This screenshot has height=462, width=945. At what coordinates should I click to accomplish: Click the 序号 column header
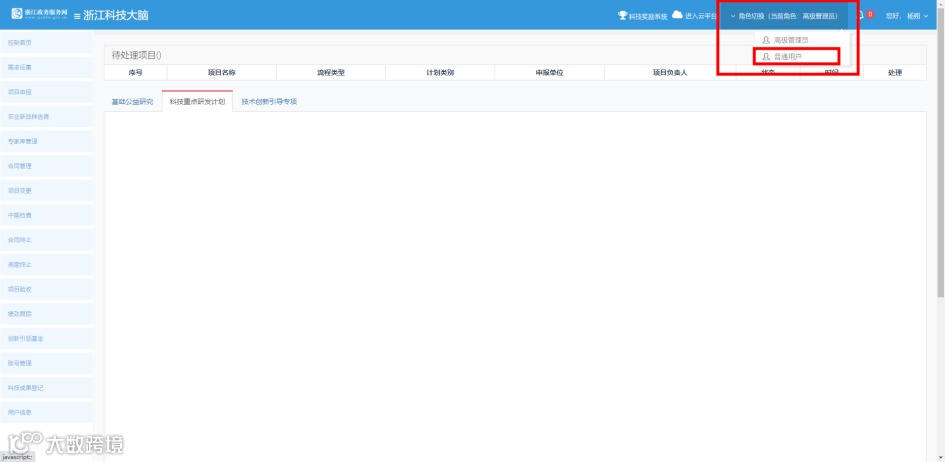click(136, 72)
